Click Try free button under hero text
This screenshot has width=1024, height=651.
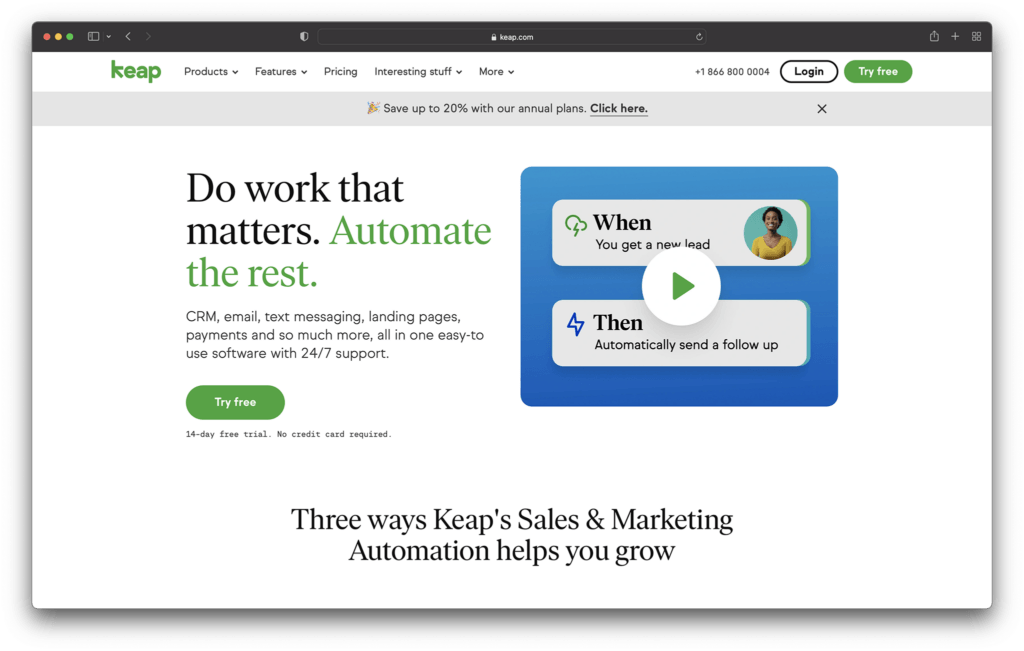click(x=235, y=402)
